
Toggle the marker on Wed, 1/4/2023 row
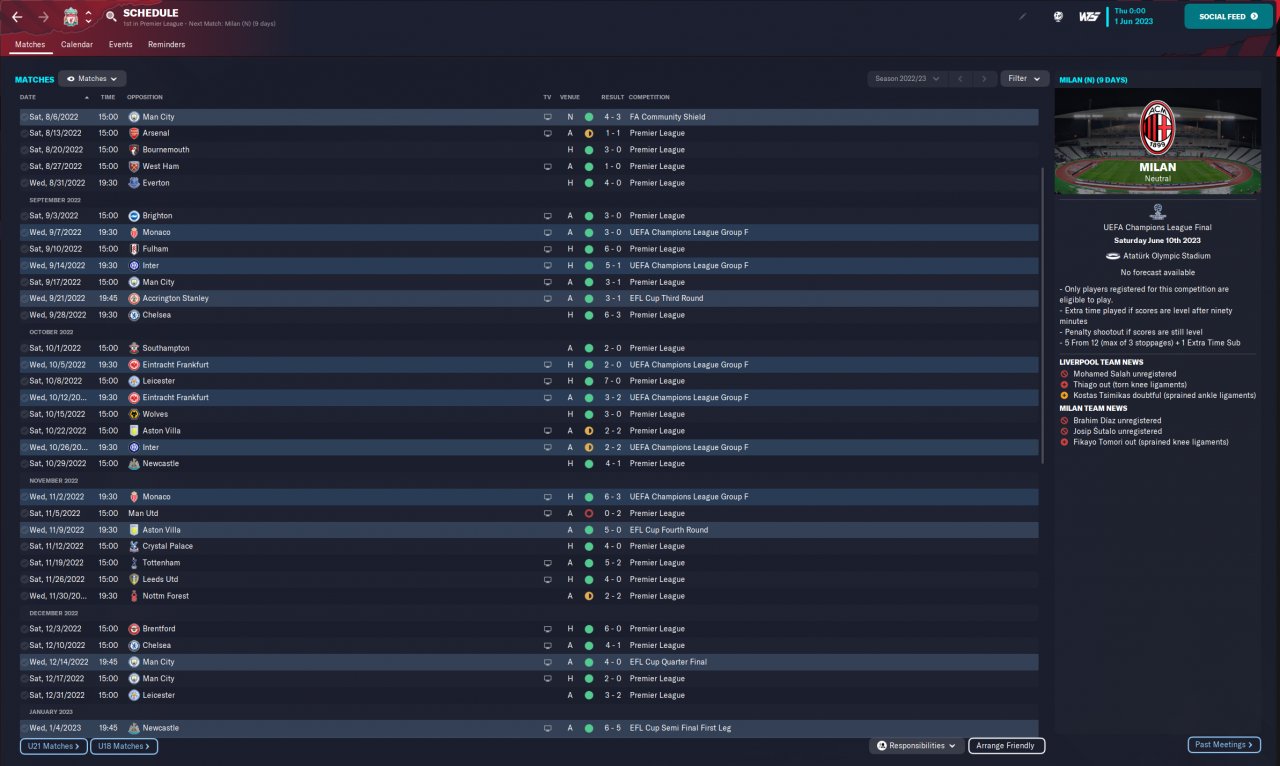(25, 728)
